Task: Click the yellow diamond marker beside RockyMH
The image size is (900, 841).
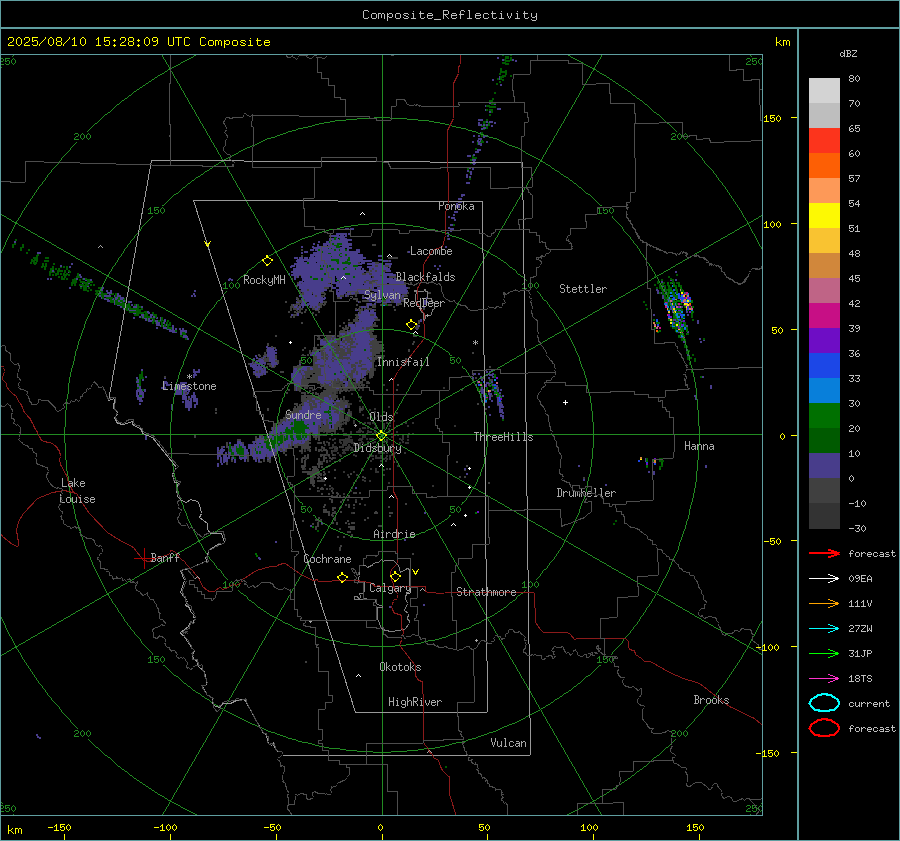Action: coord(267,261)
